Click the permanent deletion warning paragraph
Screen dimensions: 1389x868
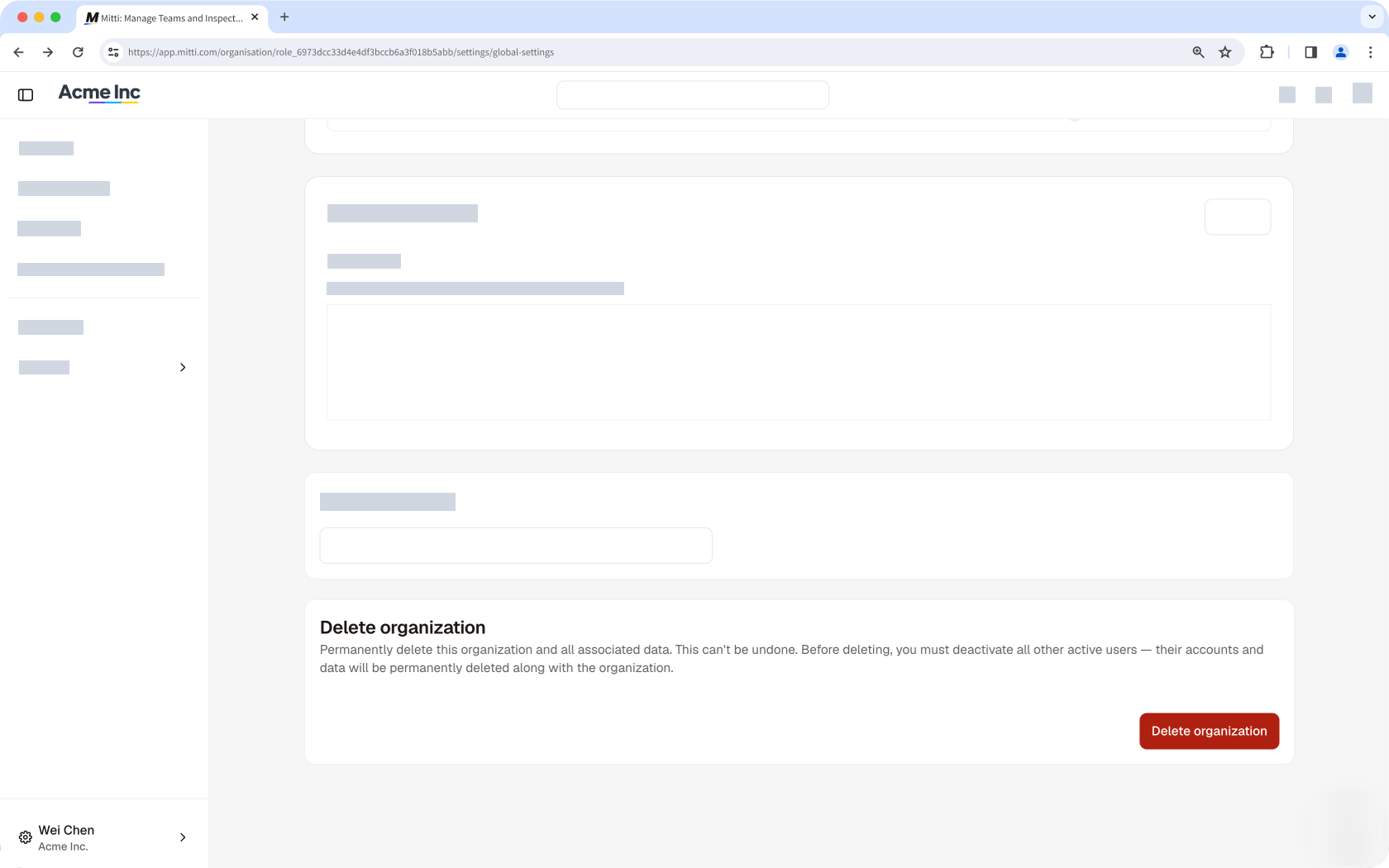click(x=792, y=659)
